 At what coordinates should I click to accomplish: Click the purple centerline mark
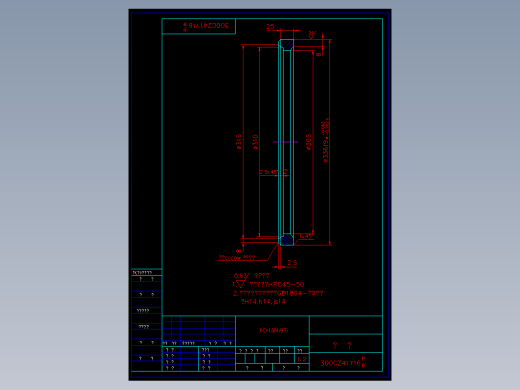(285, 142)
